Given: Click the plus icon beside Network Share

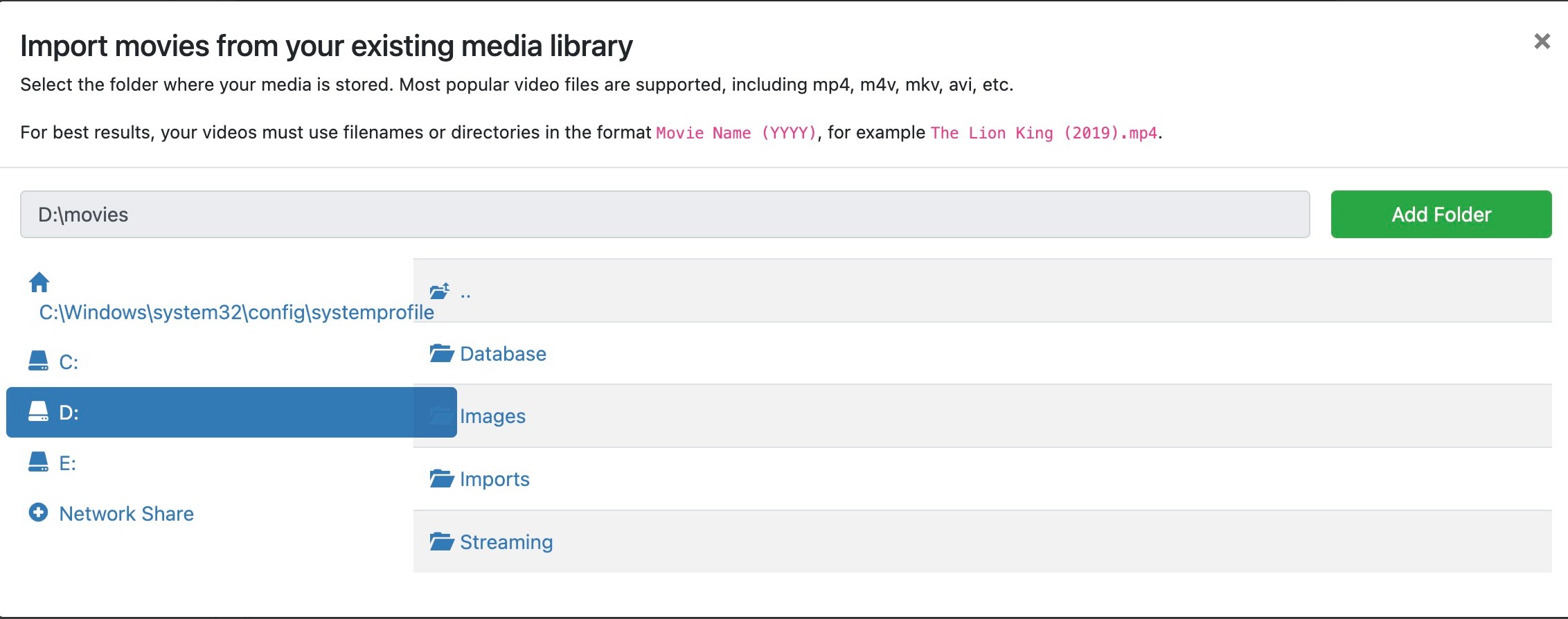Looking at the screenshot, I should (x=38, y=512).
